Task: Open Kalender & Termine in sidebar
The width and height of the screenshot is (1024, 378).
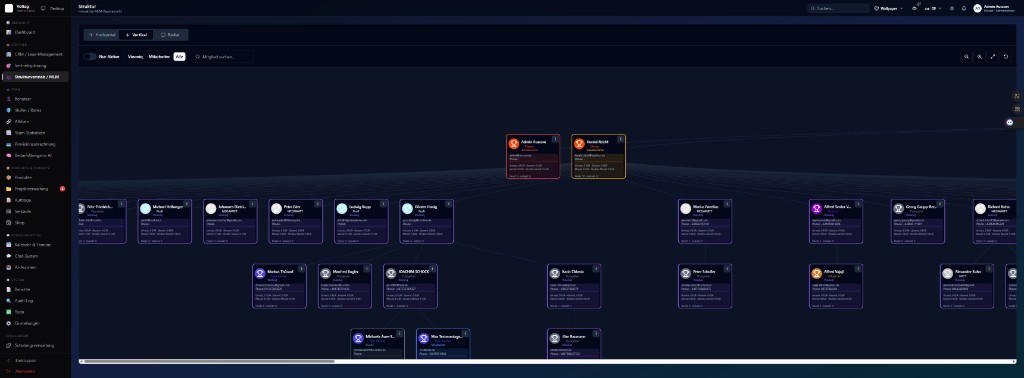Action: (x=35, y=245)
